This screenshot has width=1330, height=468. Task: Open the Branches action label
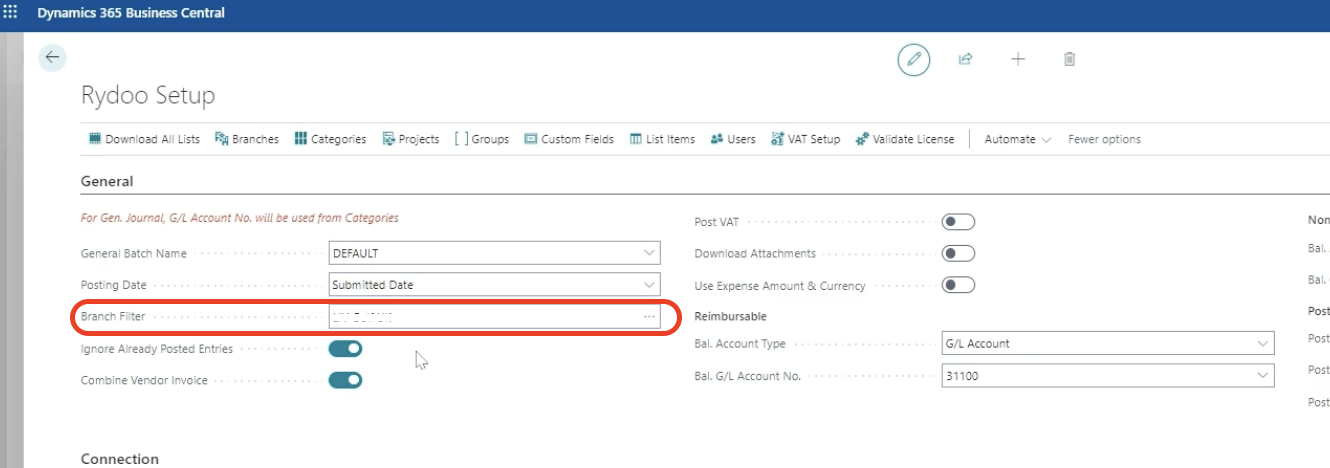(x=255, y=139)
